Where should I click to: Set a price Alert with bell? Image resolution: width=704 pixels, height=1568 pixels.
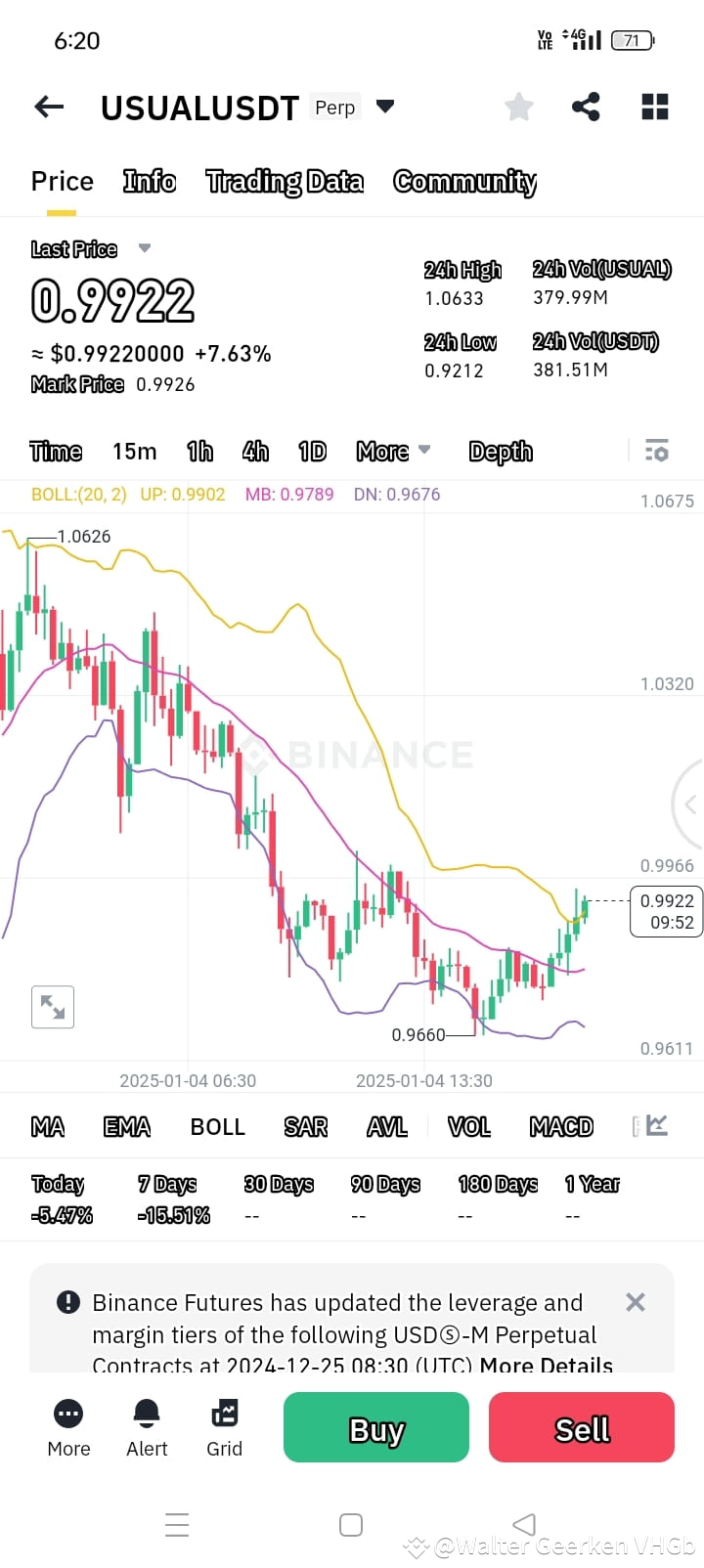[147, 1428]
